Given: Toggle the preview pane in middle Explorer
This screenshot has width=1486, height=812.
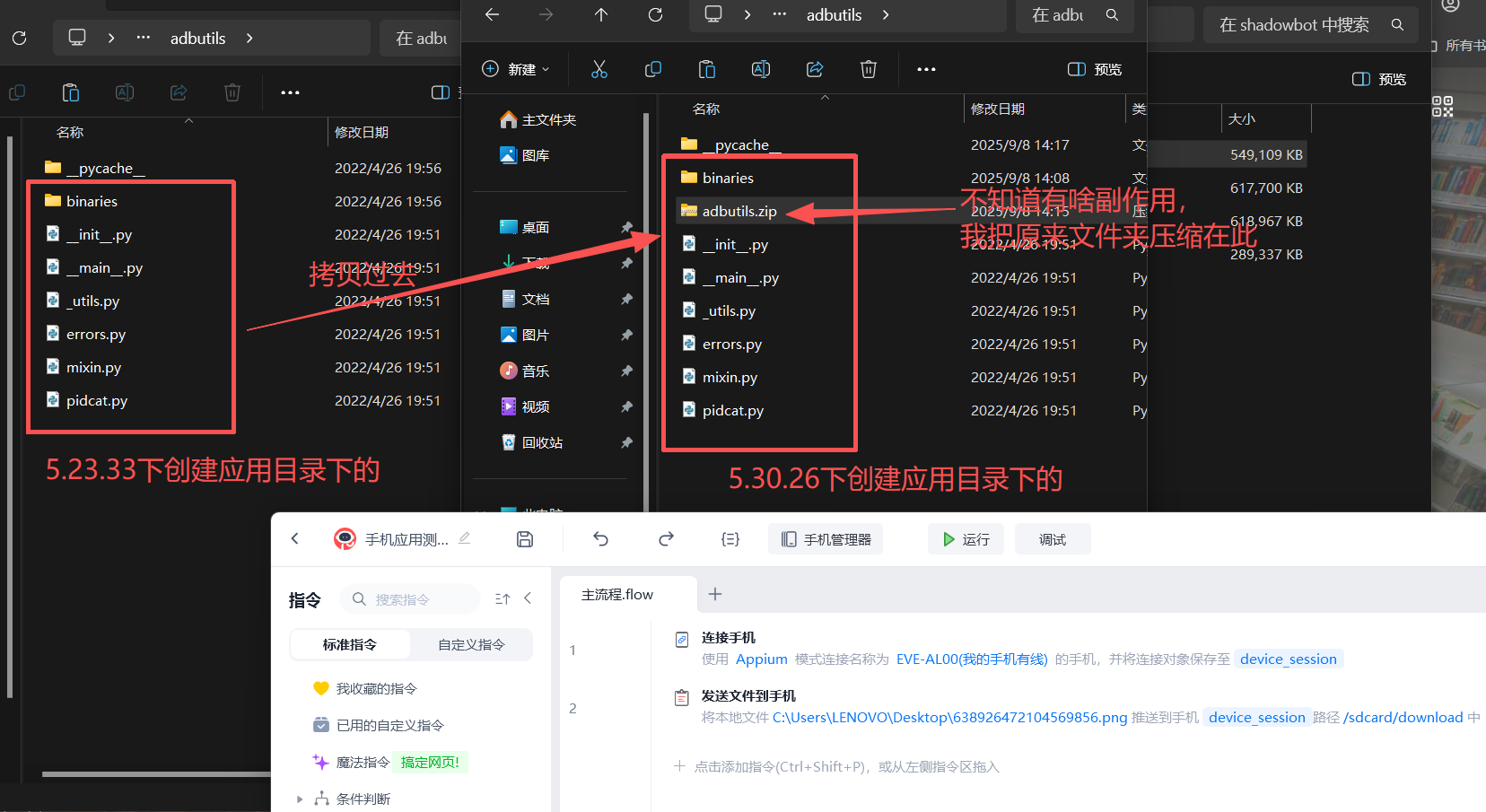Looking at the screenshot, I should click(x=1095, y=69).
